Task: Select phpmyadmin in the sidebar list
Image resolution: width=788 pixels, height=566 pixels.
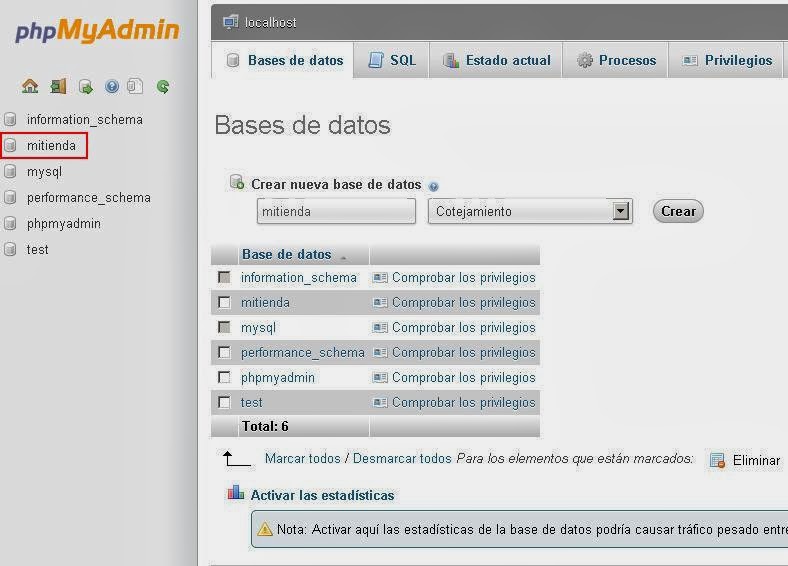Action: (64, 224)
